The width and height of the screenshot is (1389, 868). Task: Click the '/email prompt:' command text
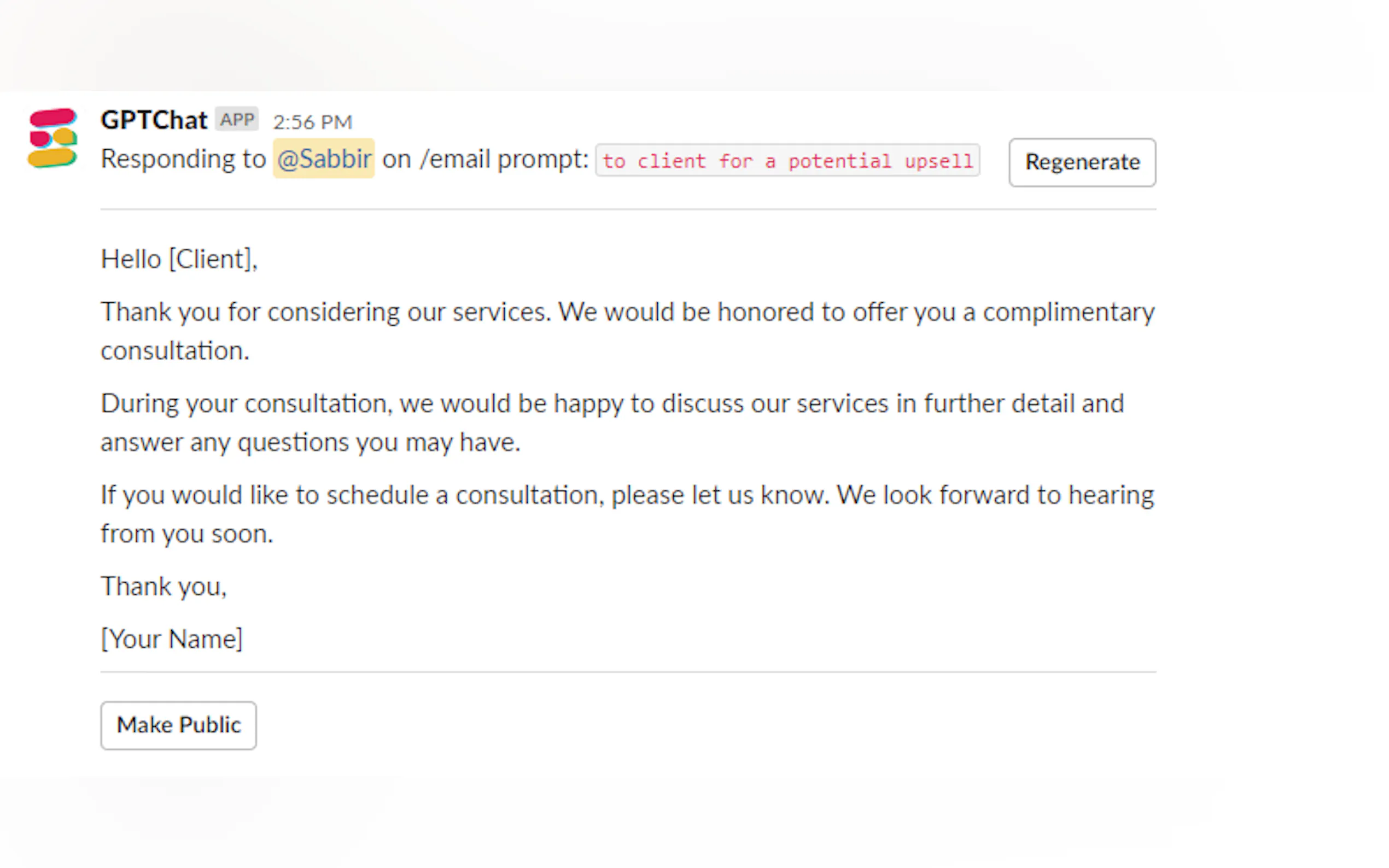coord(504,159)
